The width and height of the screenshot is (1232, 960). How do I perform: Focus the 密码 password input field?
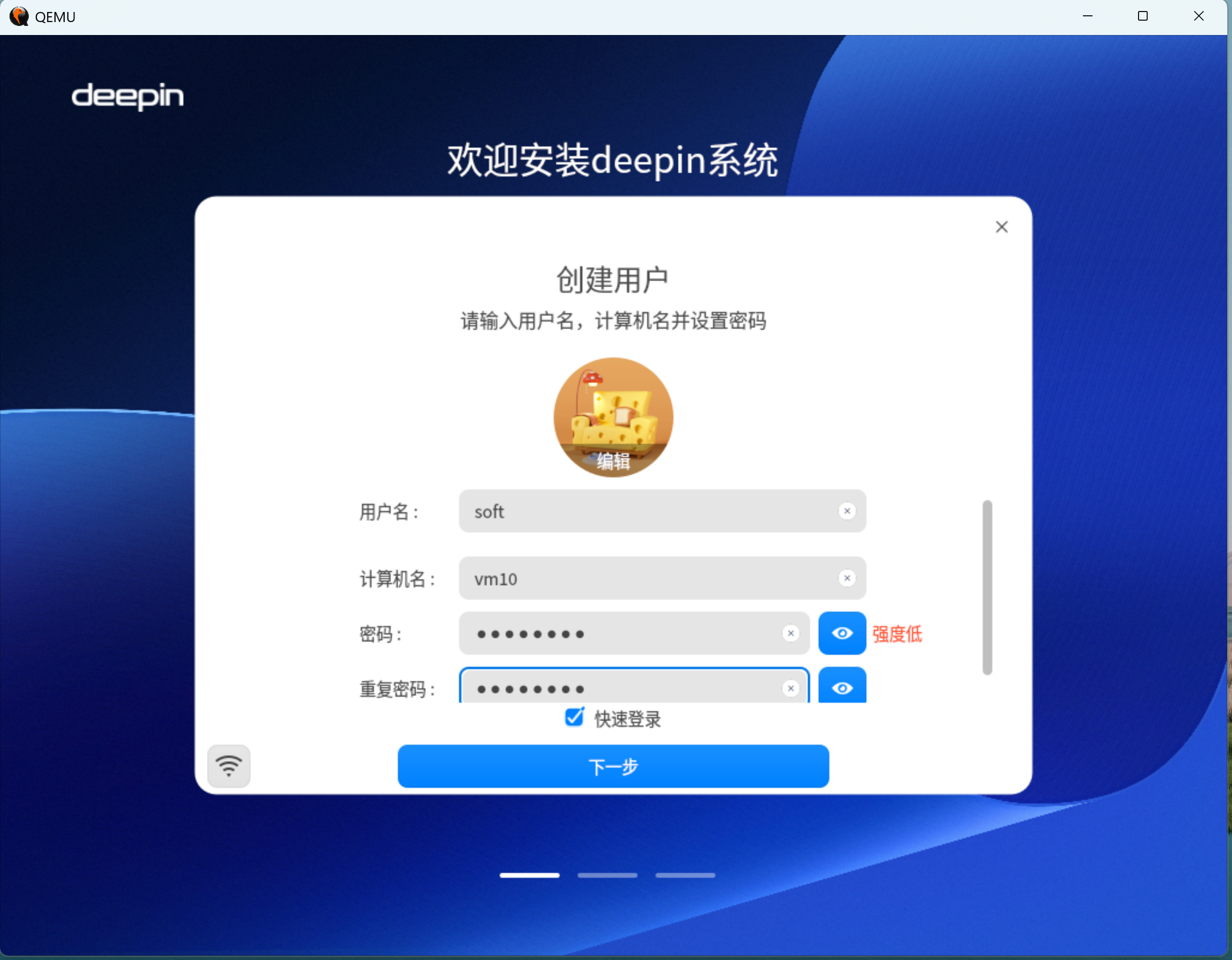[634, 633]
